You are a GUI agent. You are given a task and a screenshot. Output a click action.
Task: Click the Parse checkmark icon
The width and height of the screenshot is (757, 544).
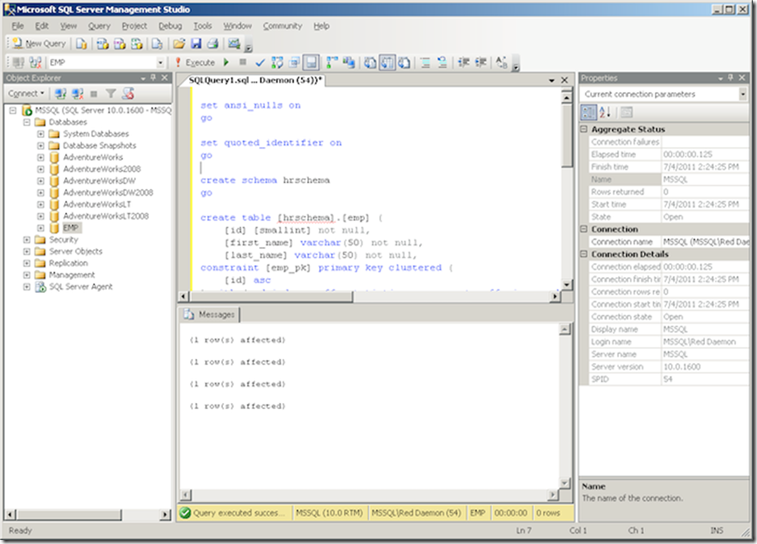[260, 62]
